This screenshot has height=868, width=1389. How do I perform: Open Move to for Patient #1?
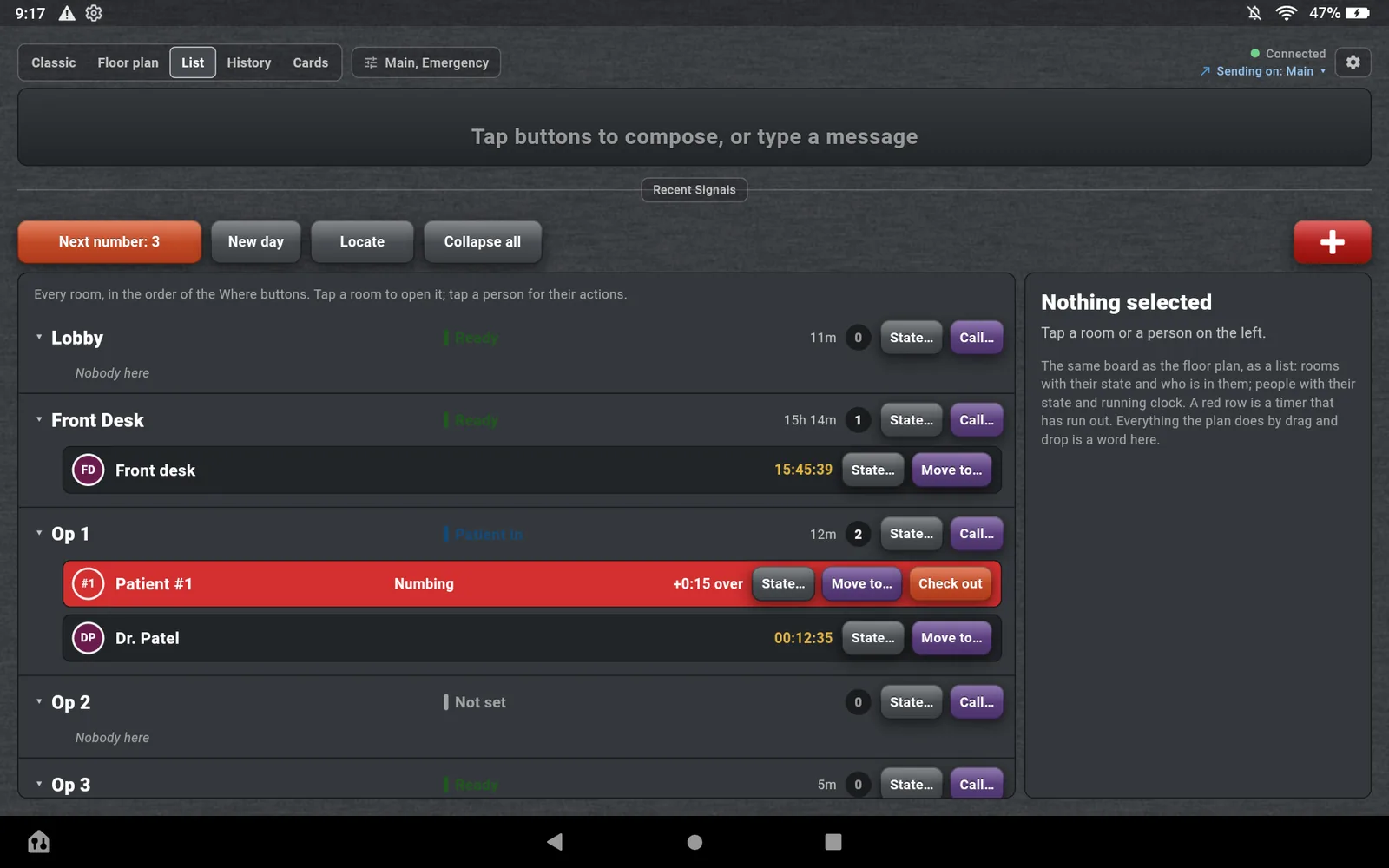pos(862,584)
